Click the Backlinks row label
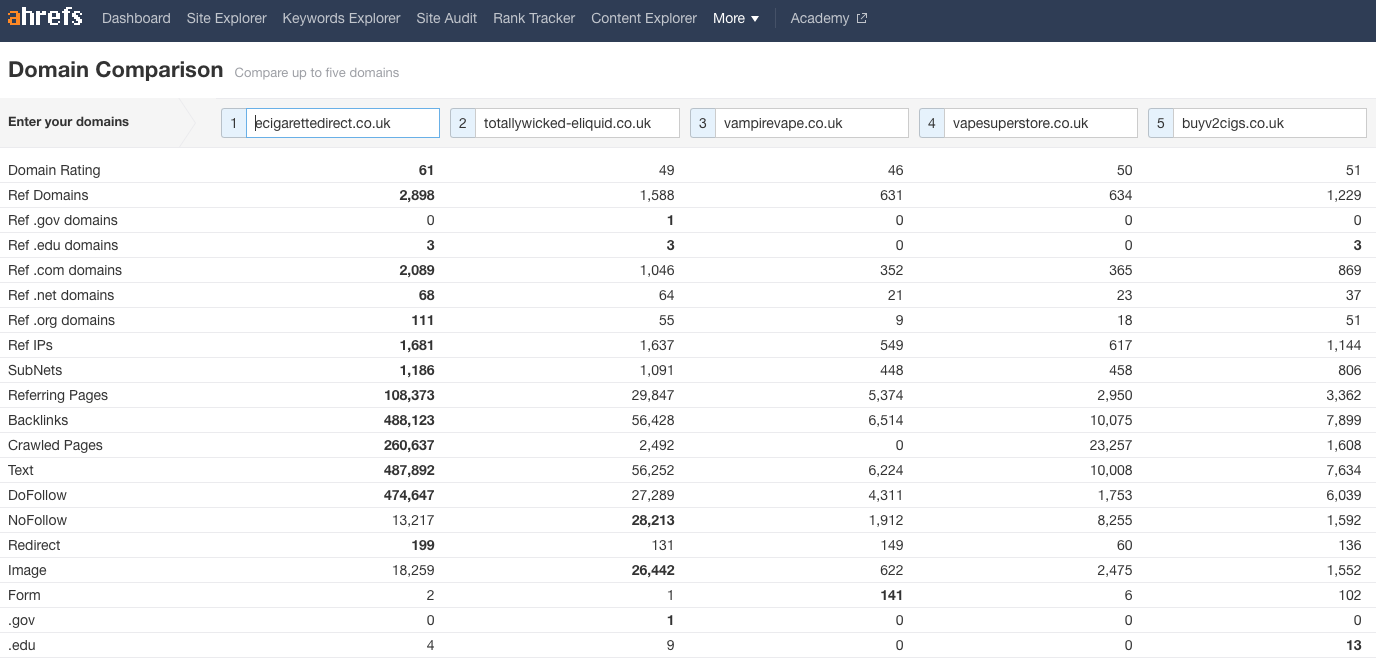Screen dimensions: 1376x667 38,420
